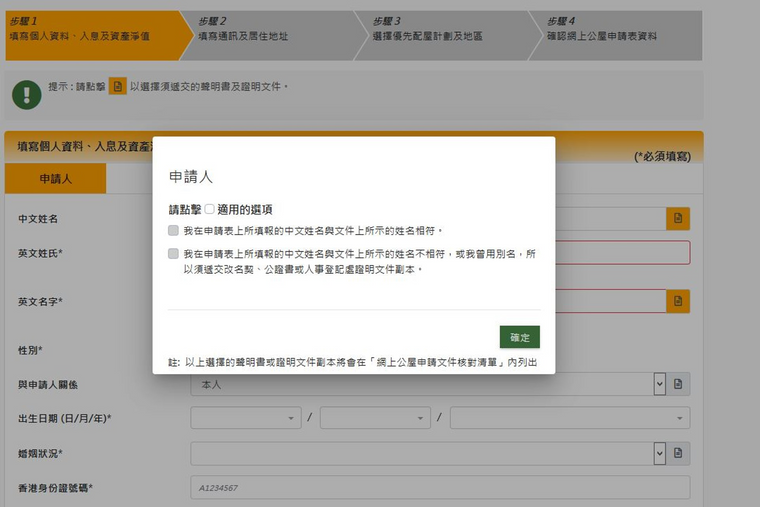The height and width of the screenshot is (507, 760).
Task: Click the 性別* label
Action: pyautogui.click(x=30, y=350)
